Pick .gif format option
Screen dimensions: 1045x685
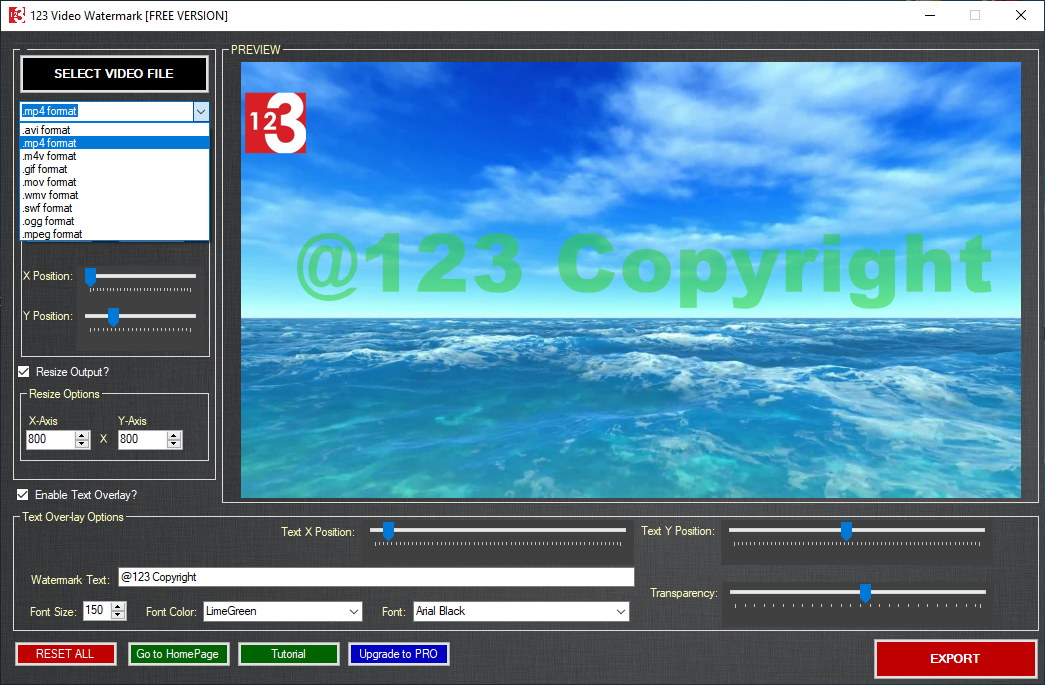coord(115,169)
